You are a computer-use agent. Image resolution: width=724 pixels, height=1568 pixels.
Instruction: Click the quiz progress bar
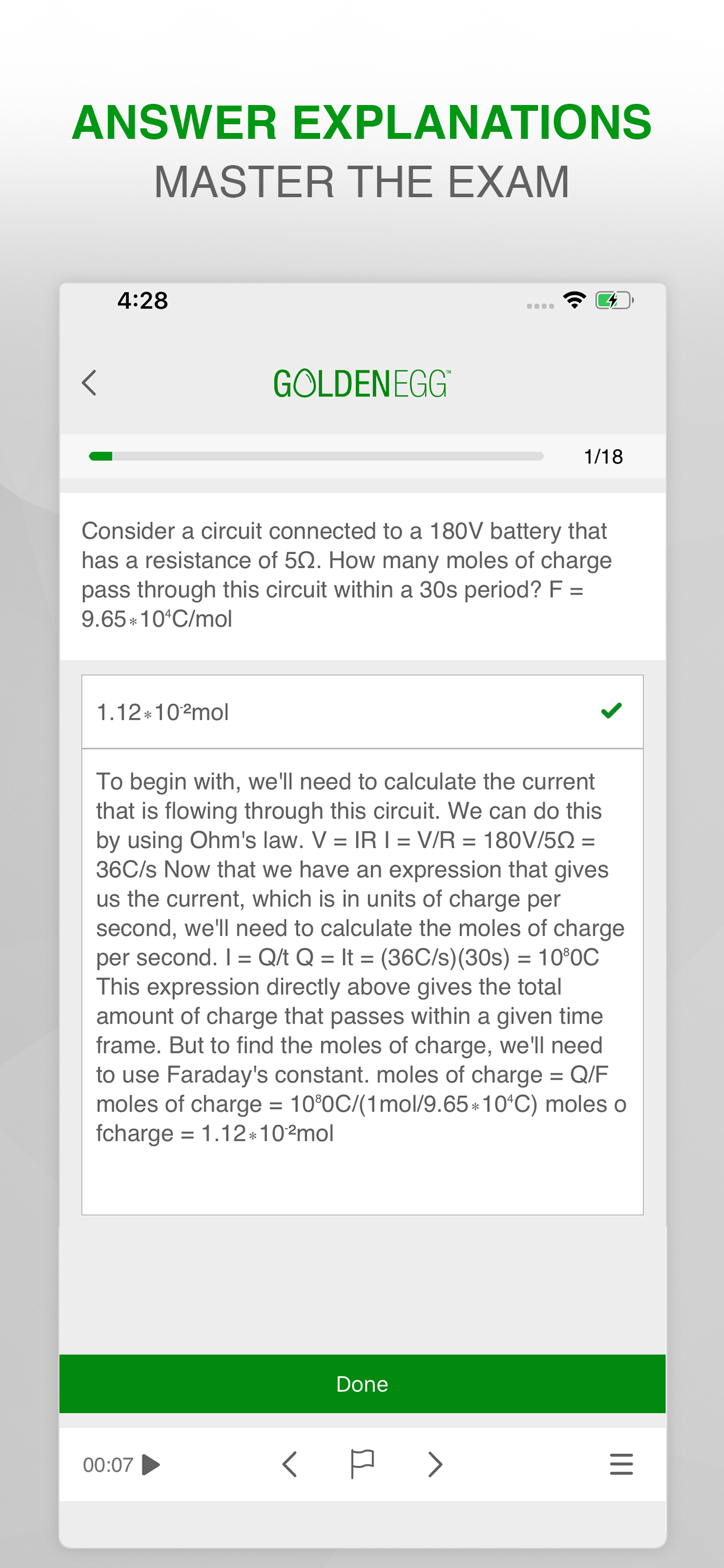(x=316, y=457)
